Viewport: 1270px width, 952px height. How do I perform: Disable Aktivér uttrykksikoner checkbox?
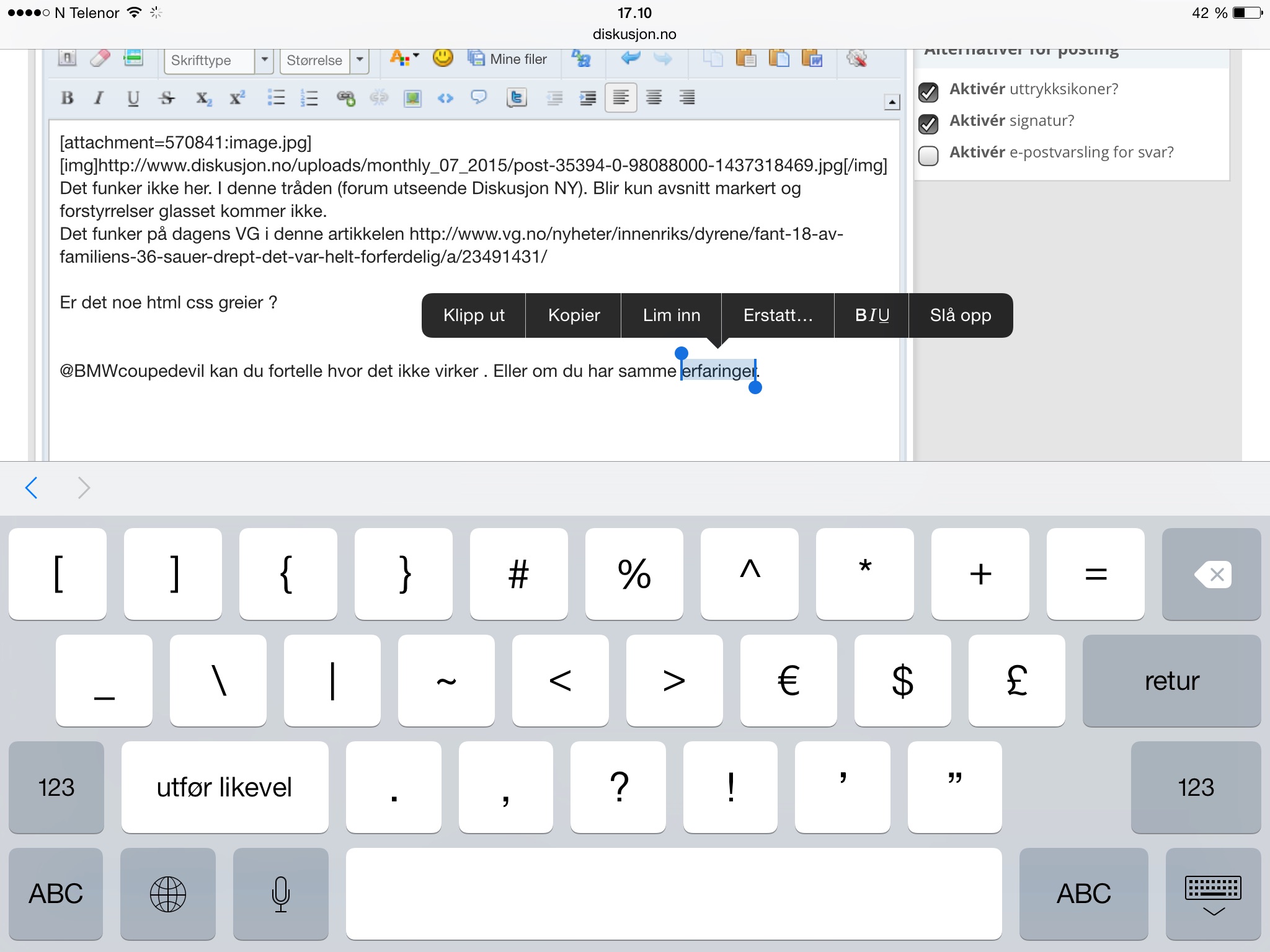click(928, 92)
